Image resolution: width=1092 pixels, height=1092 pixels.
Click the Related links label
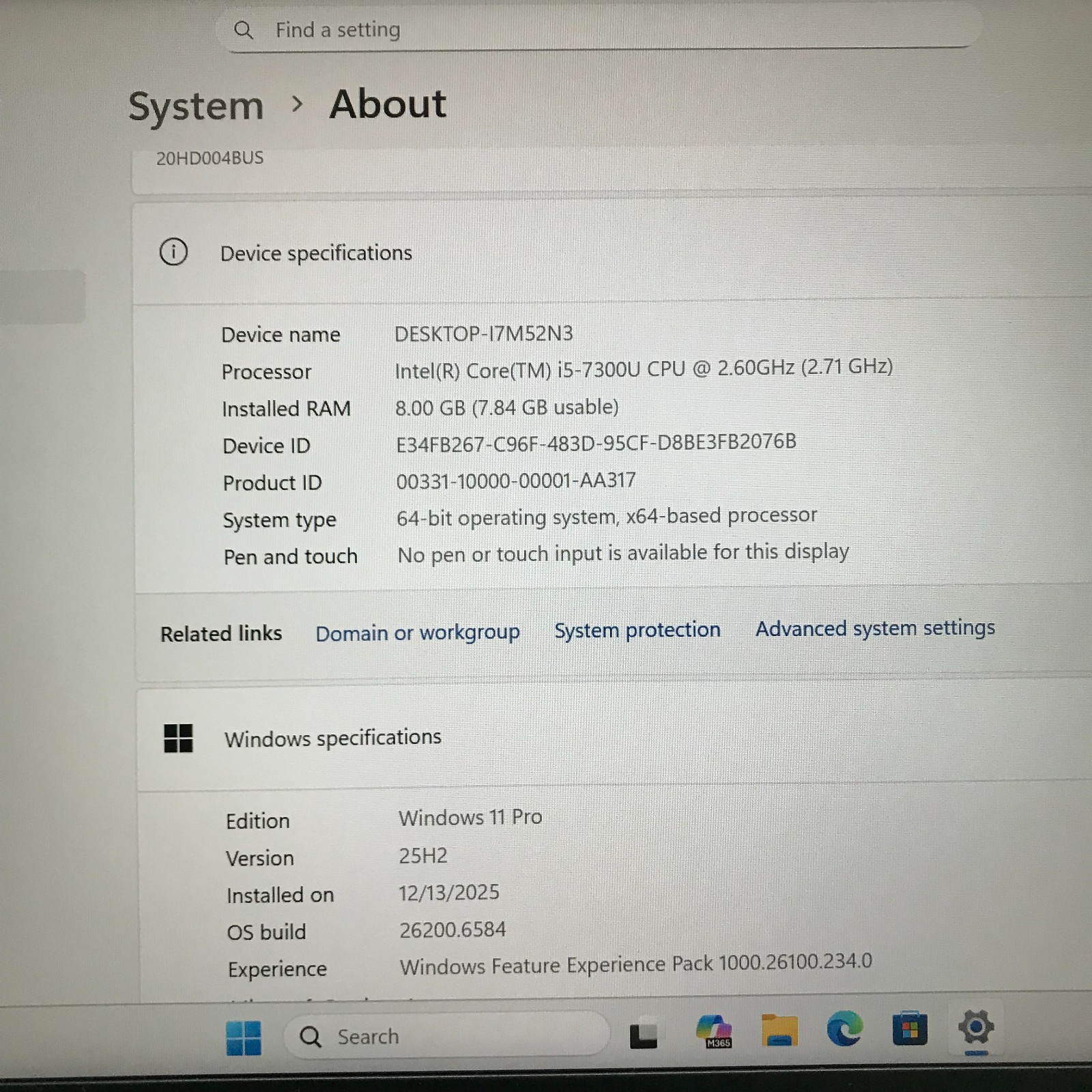coord(220,633)
